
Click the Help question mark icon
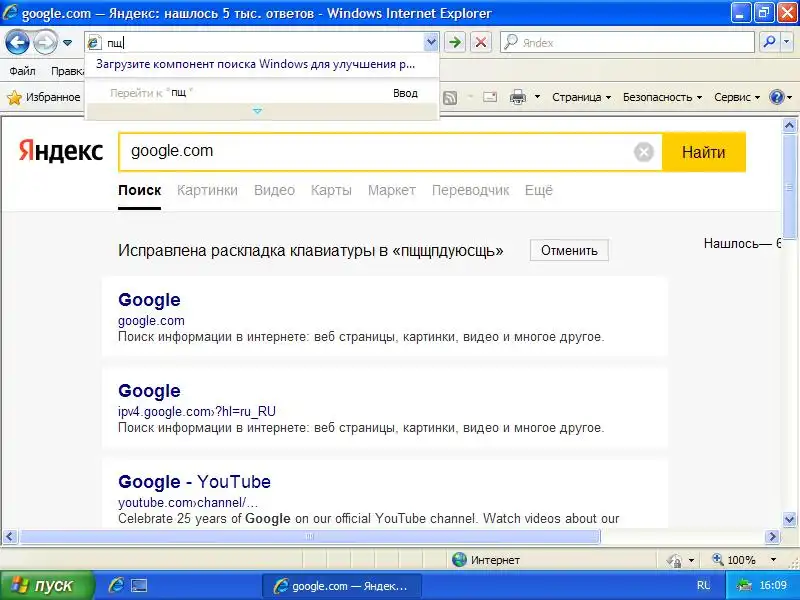(777, 97)
